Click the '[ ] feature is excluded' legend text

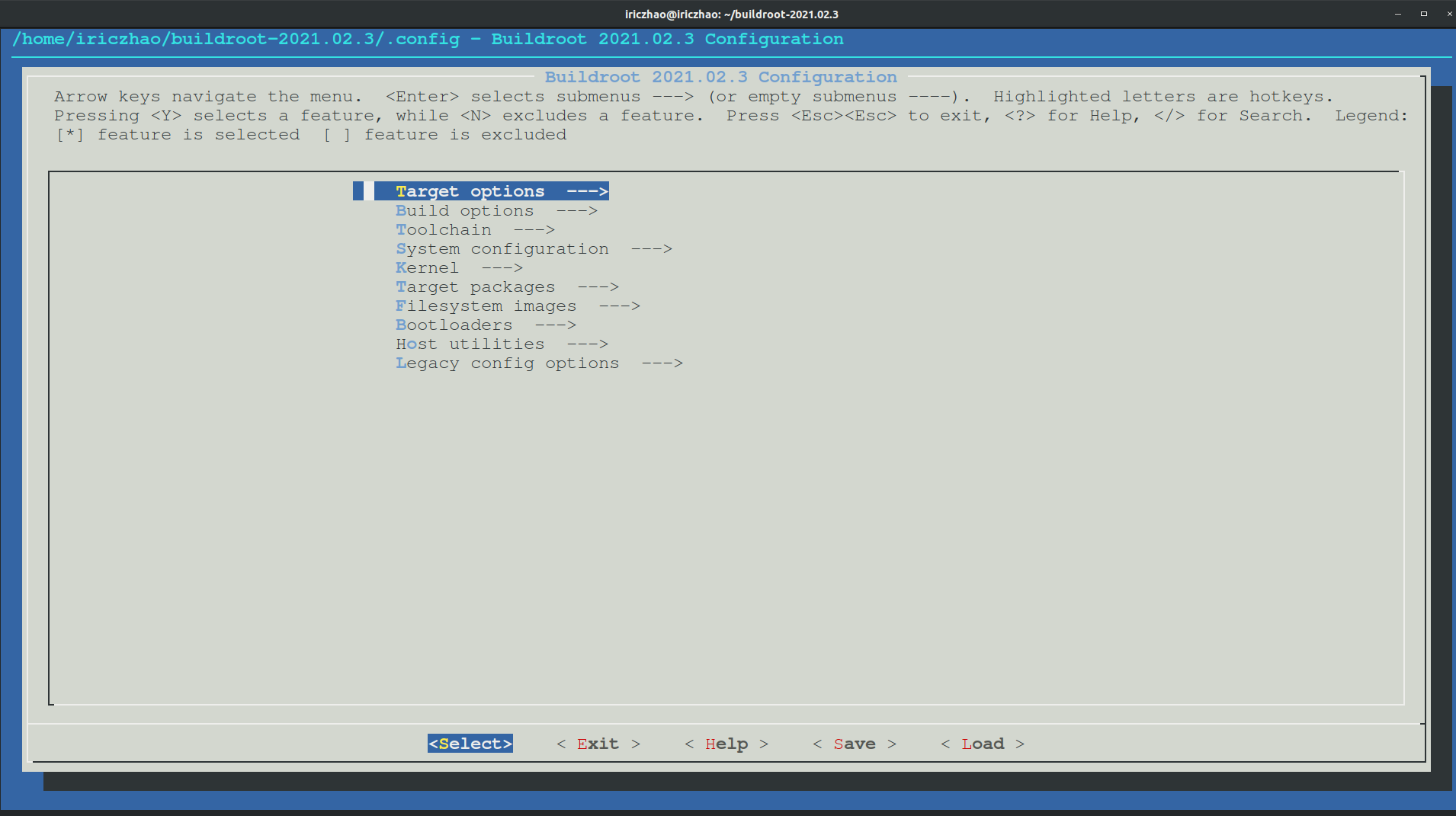(444, 135)
